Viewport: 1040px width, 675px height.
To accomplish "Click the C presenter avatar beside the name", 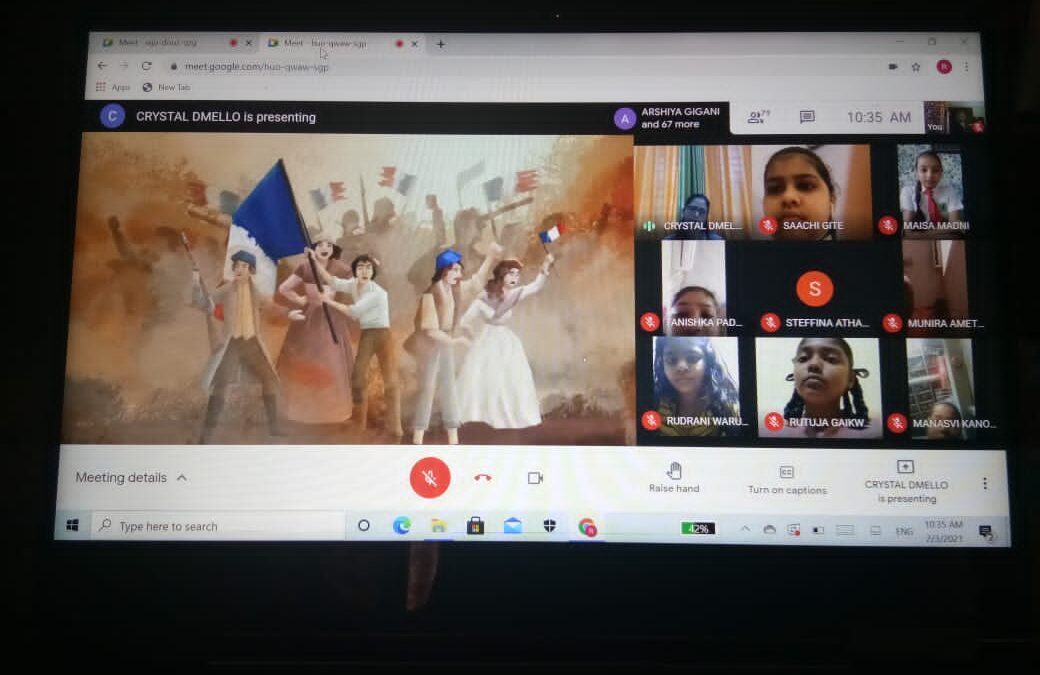I will pyautogui.click(x=112, y=117).
